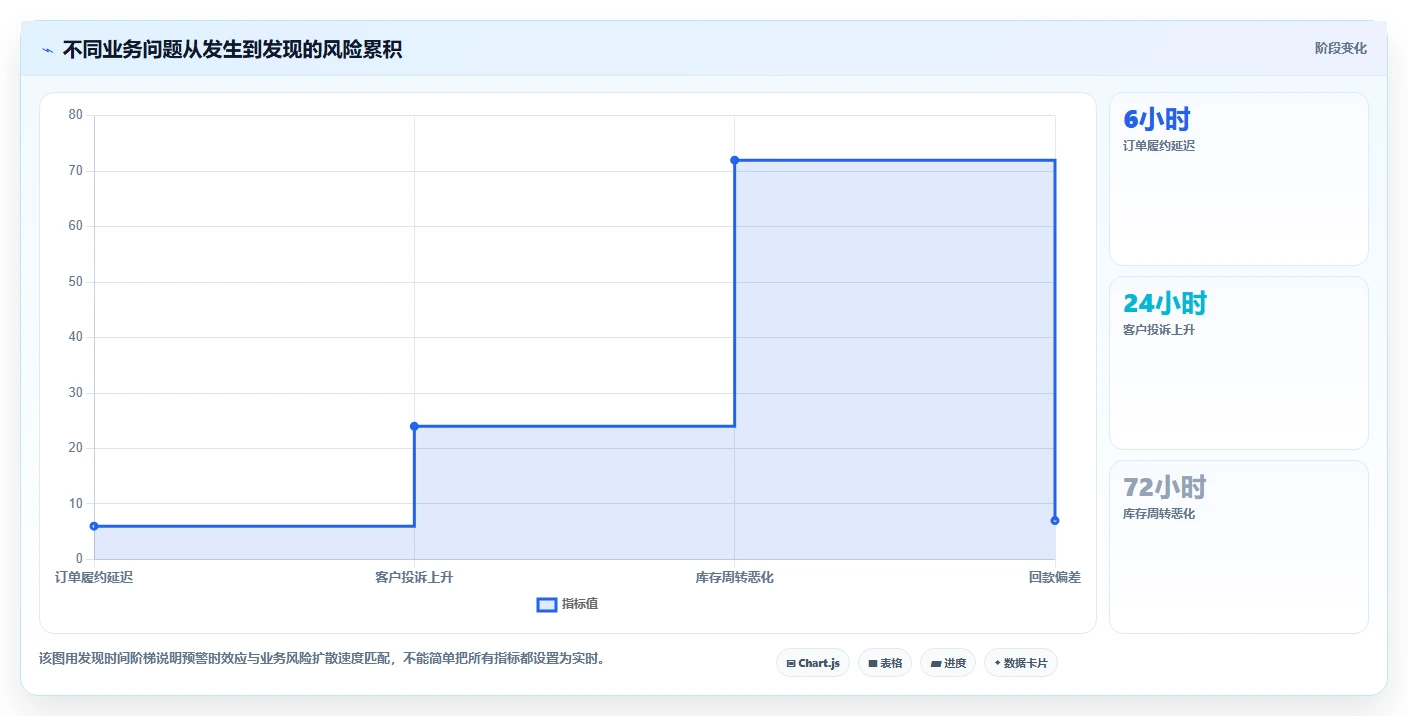
Task: Click the data point at 库存周转恶化 value 72
Action: pos(734,160)
